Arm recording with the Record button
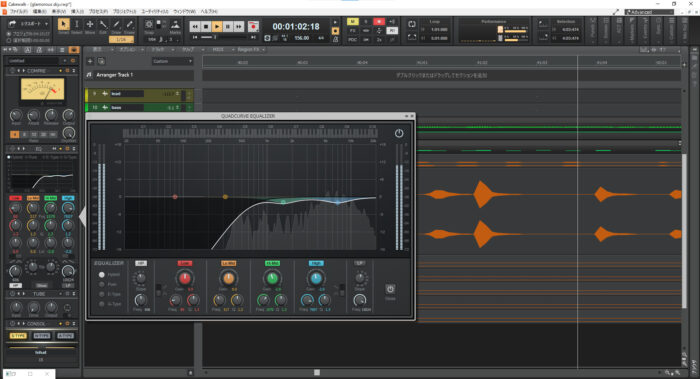The height and width of the screenshot is (379, 700). (x=253, y=27)
